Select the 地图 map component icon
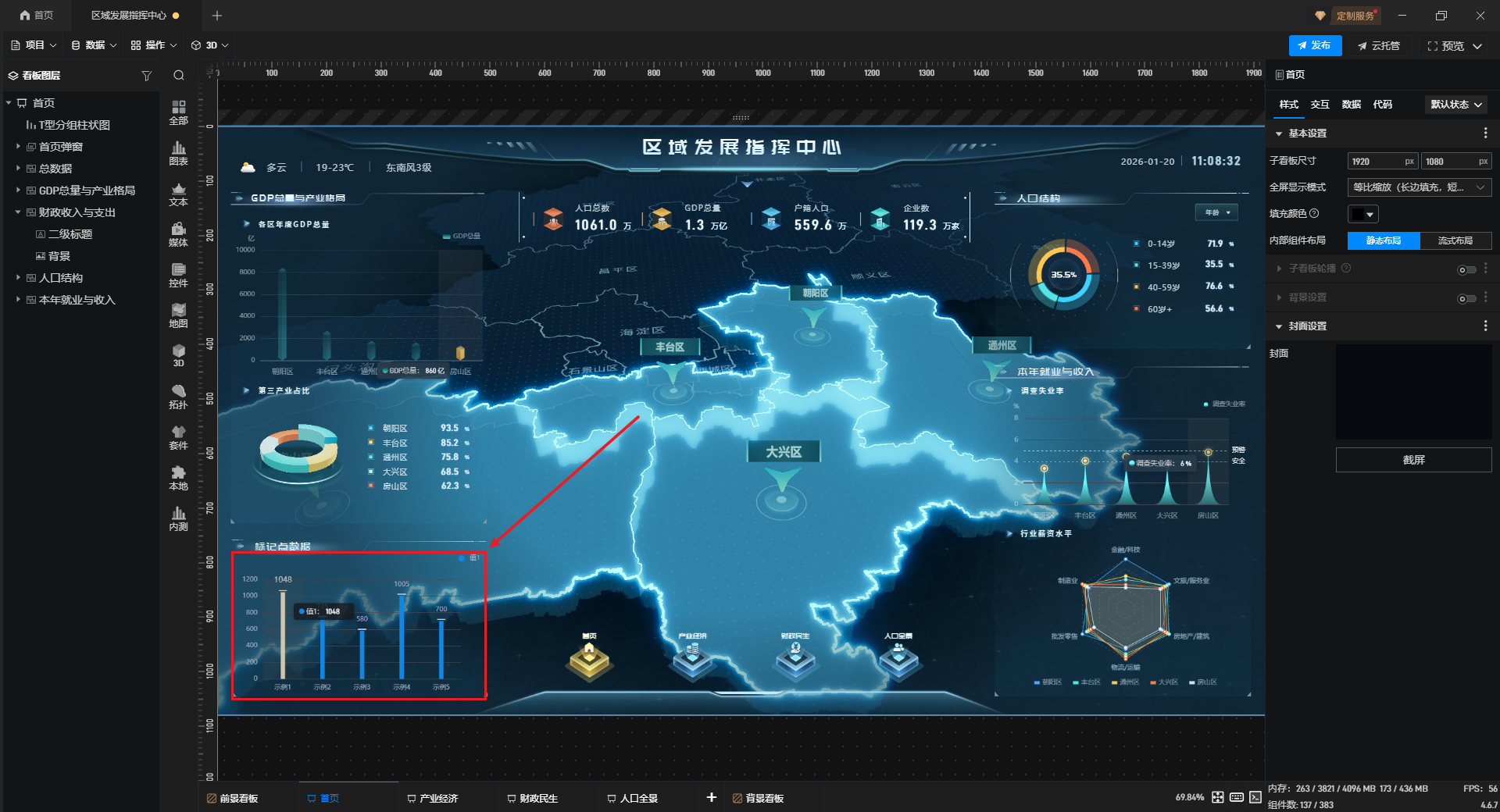 (x=178, y=315)
